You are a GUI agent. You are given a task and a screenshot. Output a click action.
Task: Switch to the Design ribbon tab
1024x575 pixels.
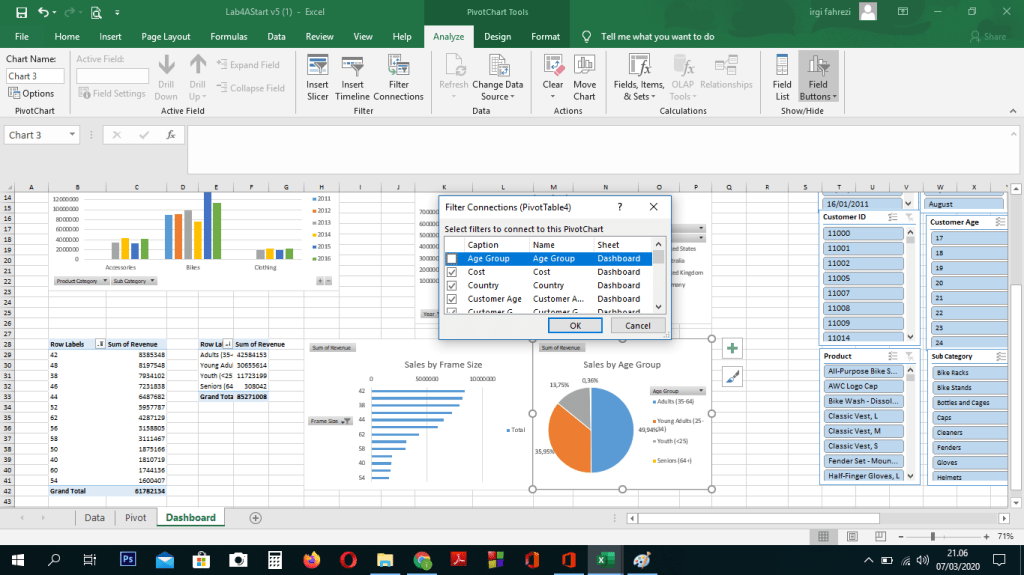tap(497, 36)
